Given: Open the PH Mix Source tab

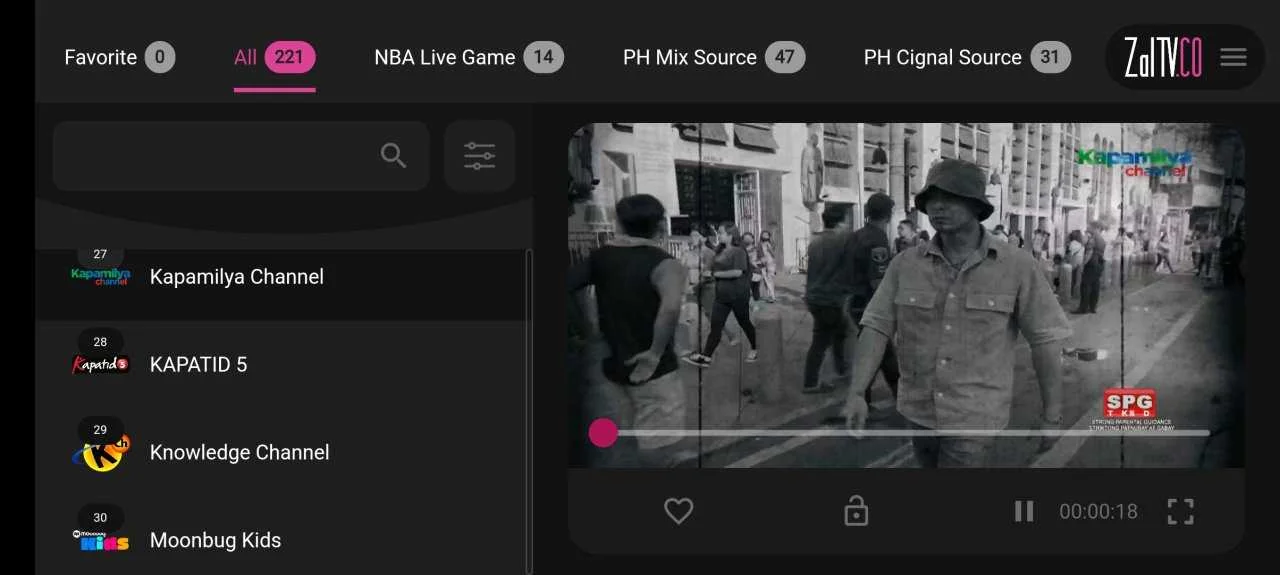Looking at the screenshot, I should point(713,57).
